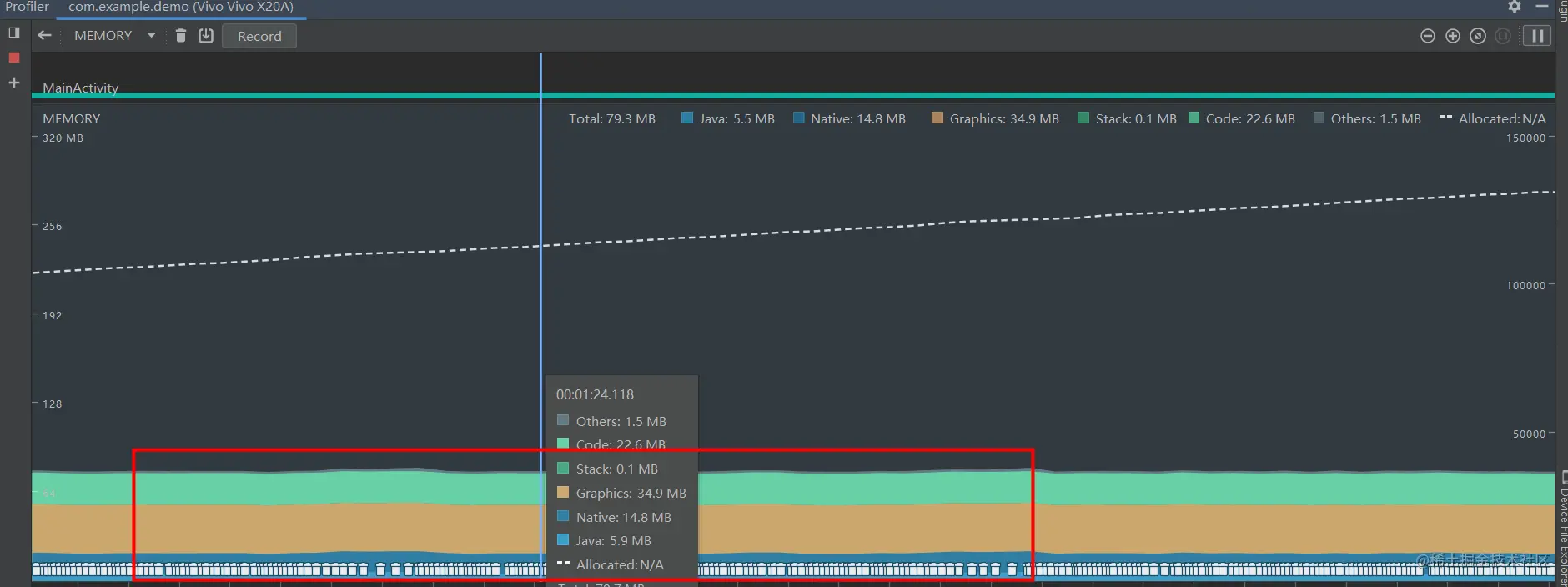Click Stack legend color swatch
This screenshot has width=1568, height=587.
pyautogui.click(x=1083, y=118)
